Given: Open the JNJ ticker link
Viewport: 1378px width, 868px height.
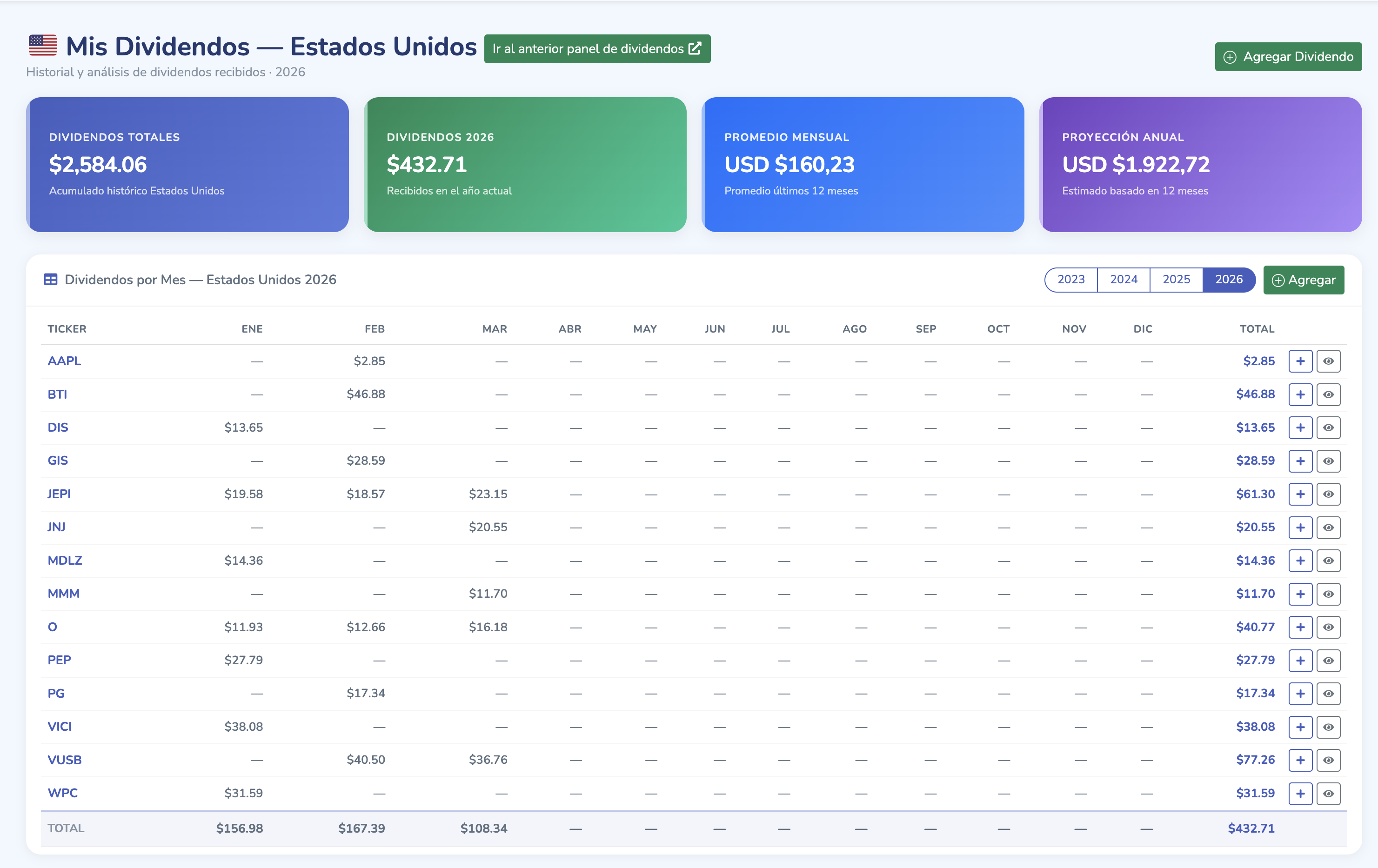Looking at the screenshot, I should [x=56, y=527].
